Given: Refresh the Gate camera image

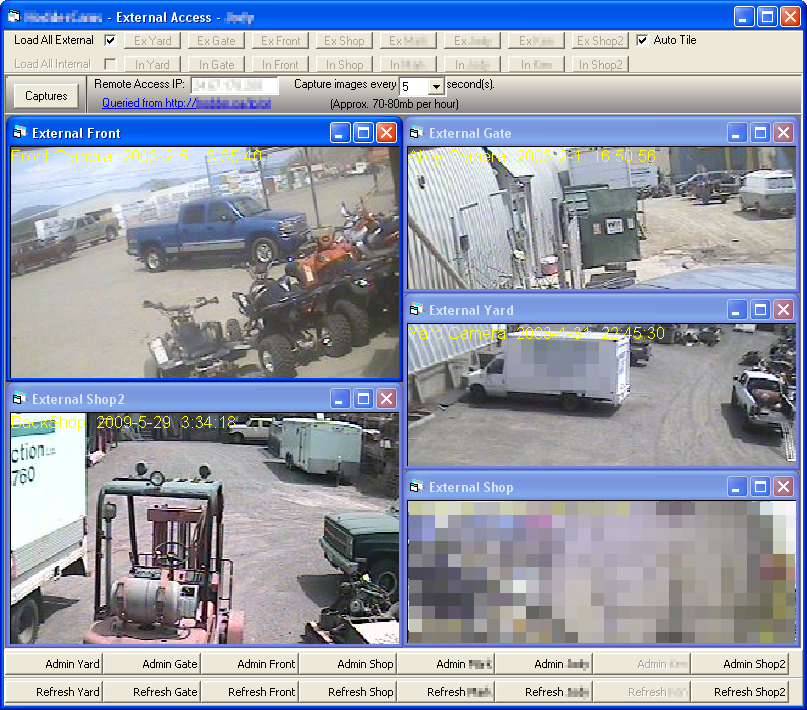Looking at the screenshot, I should (151, 691).
